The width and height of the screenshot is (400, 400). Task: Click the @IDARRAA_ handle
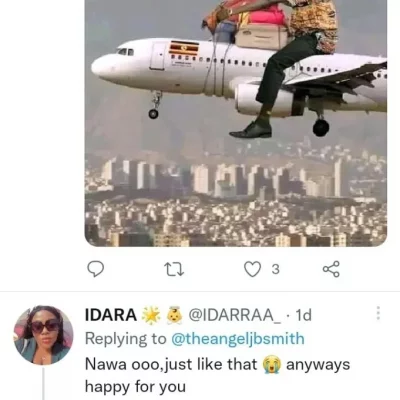click(235, 315)
